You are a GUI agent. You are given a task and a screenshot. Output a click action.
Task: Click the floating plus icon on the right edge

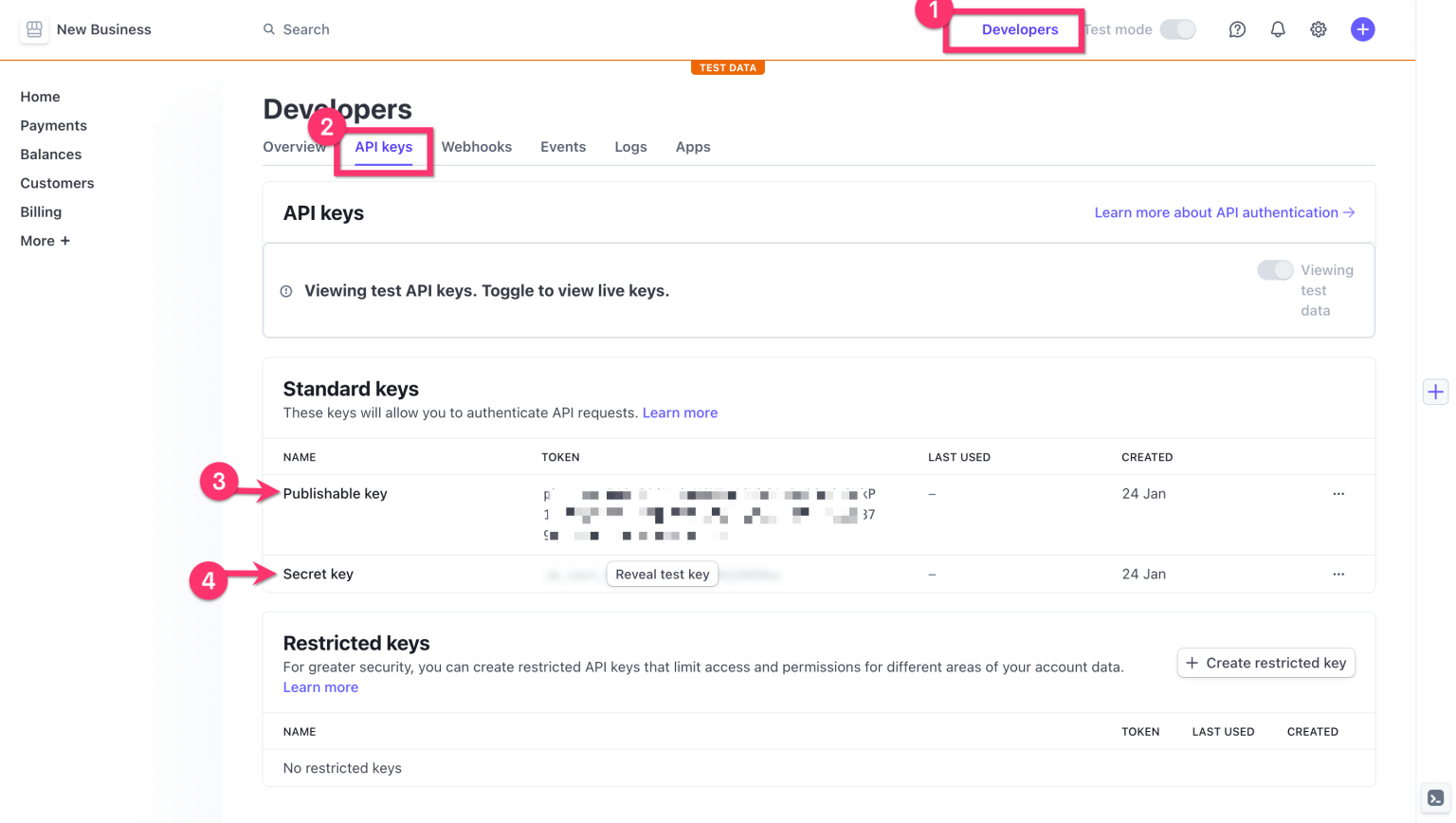point(1435,392)
